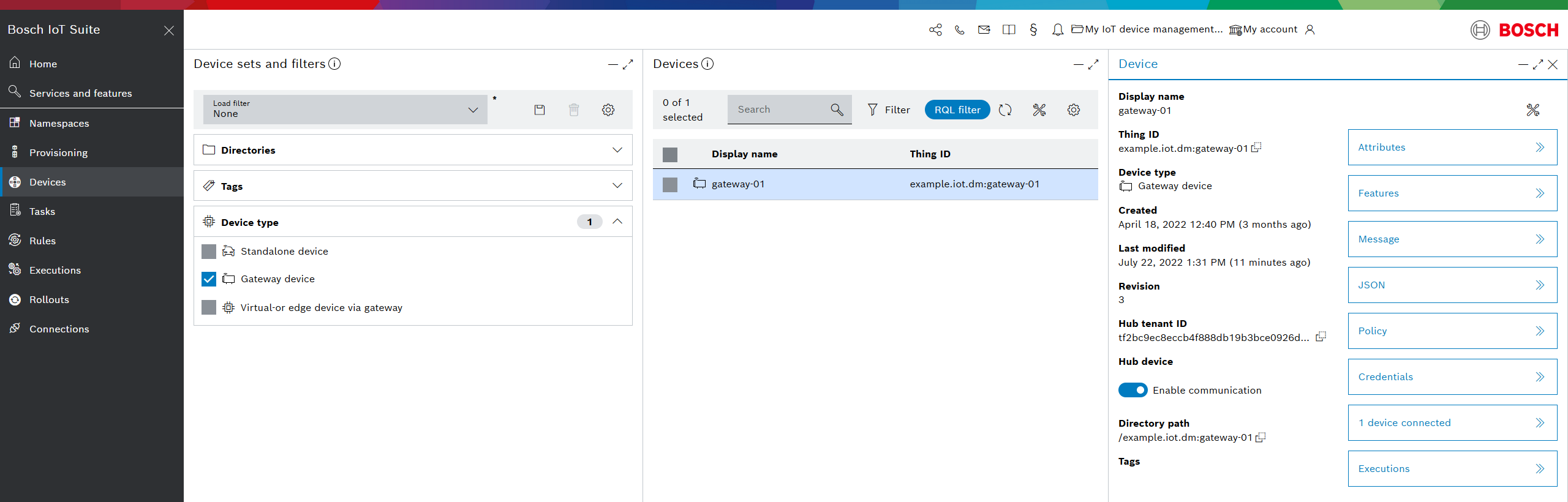Image resolution: width=1568 pixels, height=502 pixels.
Task: Click the share icon in top bar
Action: tap(935, 29)
